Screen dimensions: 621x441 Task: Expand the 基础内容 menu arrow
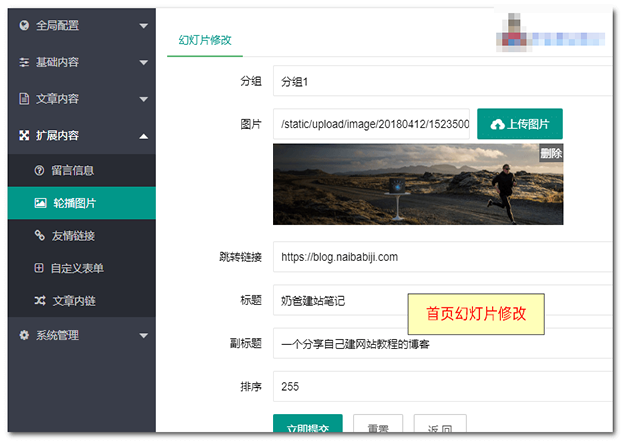pyautogui.click(x=143, y=63)
